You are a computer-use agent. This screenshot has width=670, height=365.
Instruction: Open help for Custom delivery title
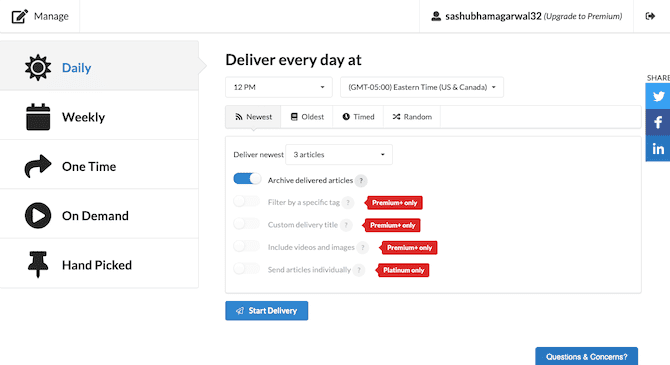(x=346, y=225)
